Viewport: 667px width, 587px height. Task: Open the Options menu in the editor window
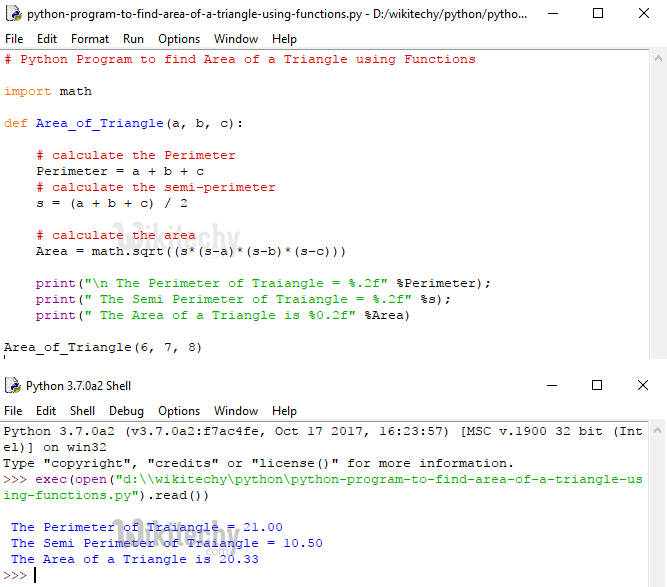[179, 39]
